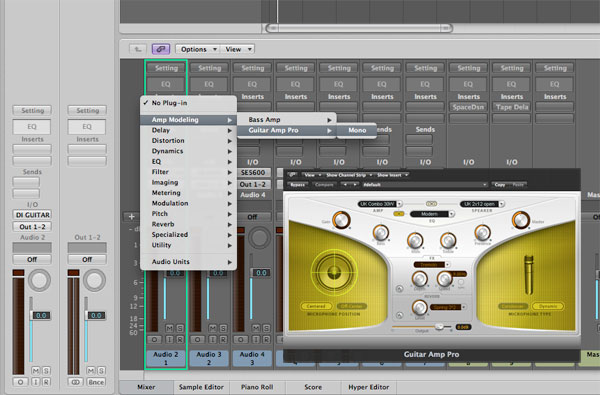
Task: Click the Copy button in the plug-in header
Action: pyautogui.click(x=500, y=184)
